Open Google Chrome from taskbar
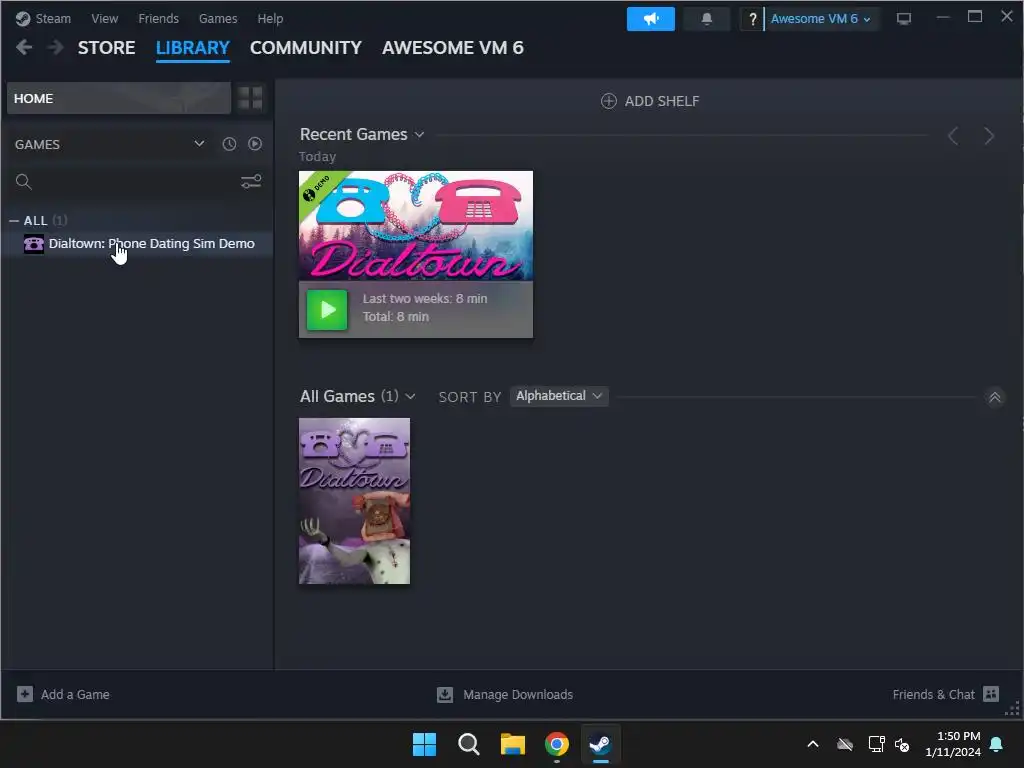The height and width of the screenshot is (768, 1024). tap(557, 744)
